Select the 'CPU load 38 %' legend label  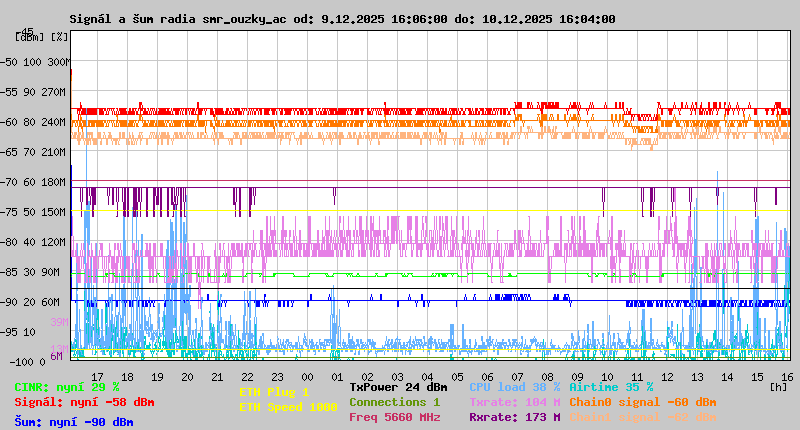514,387
